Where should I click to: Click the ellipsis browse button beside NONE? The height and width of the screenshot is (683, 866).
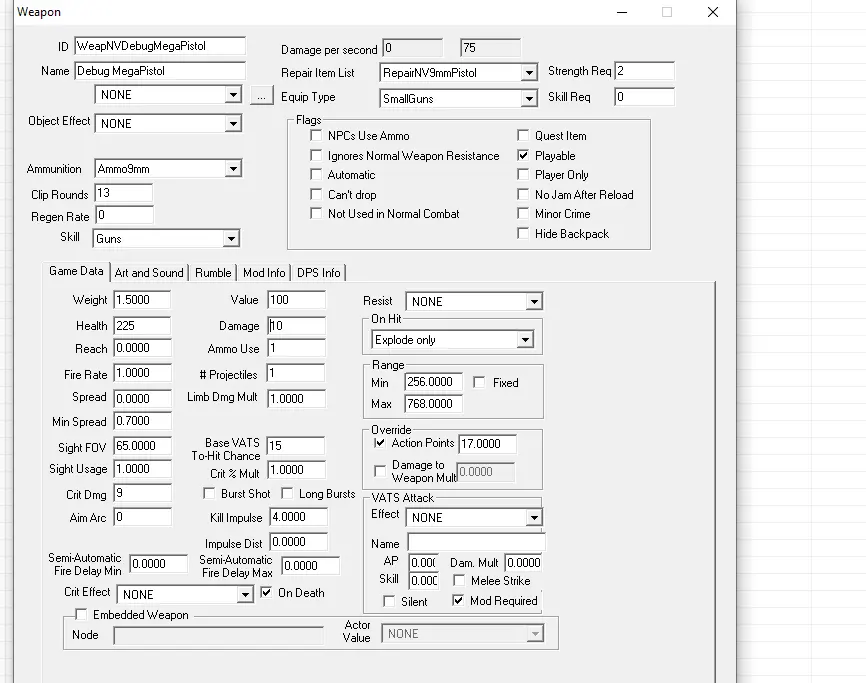(261, 95)
